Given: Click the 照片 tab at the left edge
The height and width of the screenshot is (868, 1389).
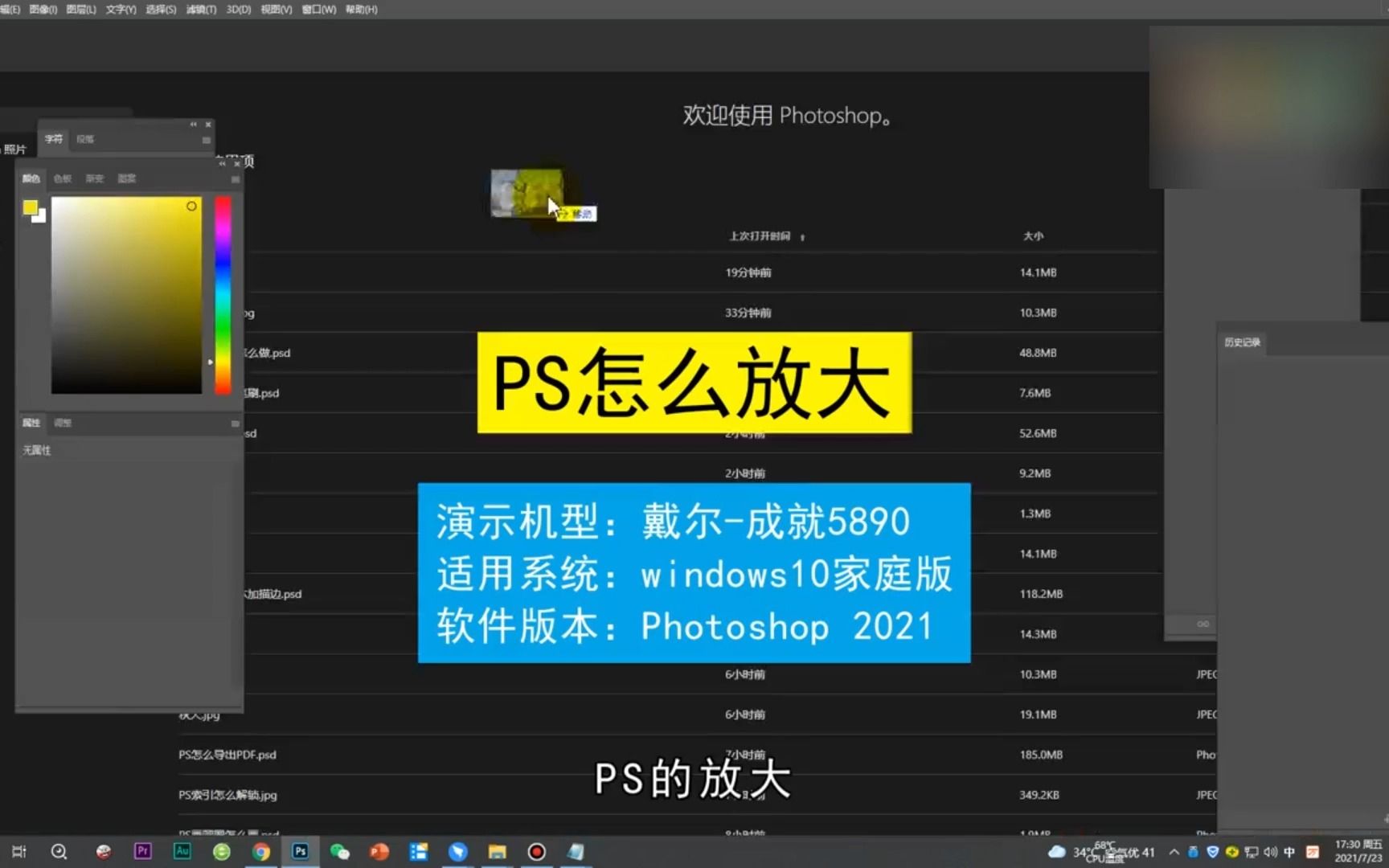Looking at the screenshot, I should point(14,149).
